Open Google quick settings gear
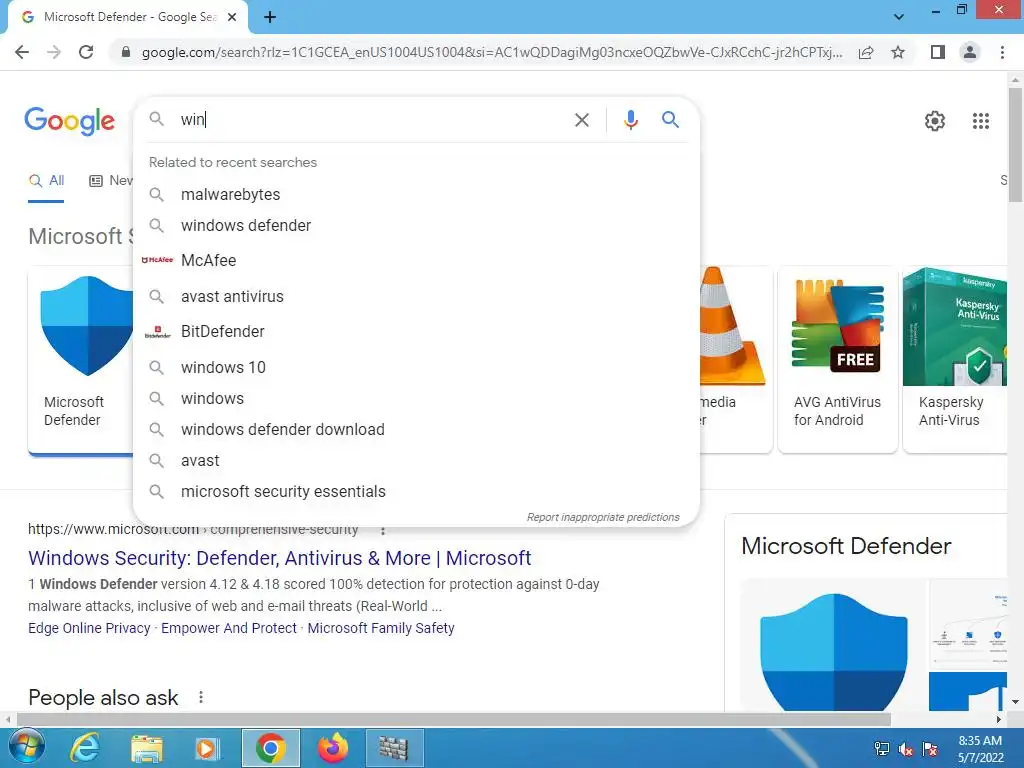The image size is (1024, 768). pos(935,121)
